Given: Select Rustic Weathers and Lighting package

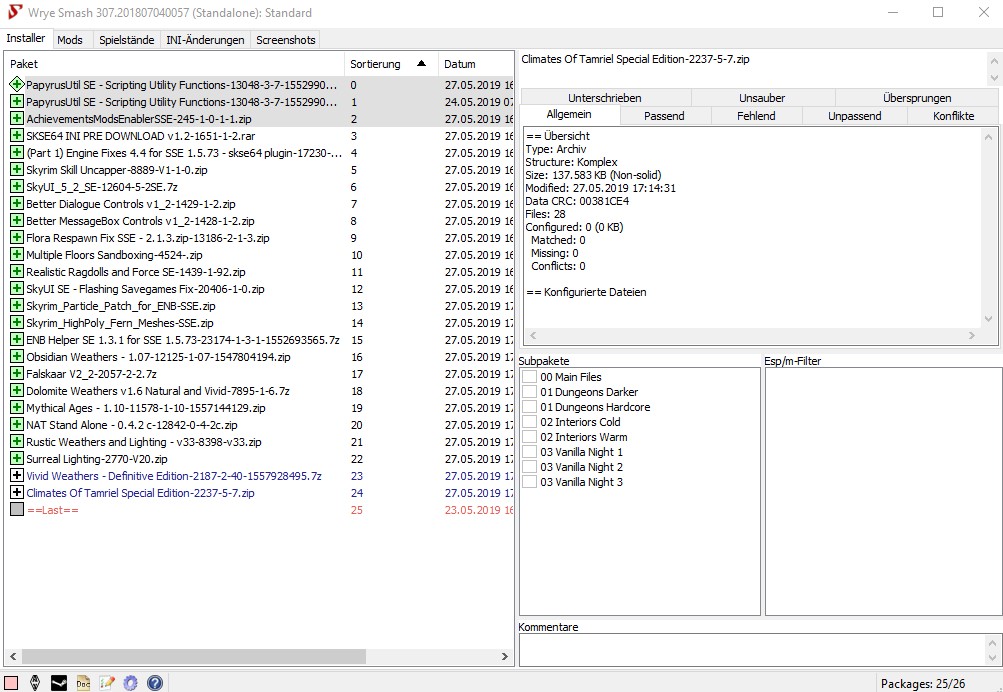Looking at the screenshot, I should pos(259,441).
